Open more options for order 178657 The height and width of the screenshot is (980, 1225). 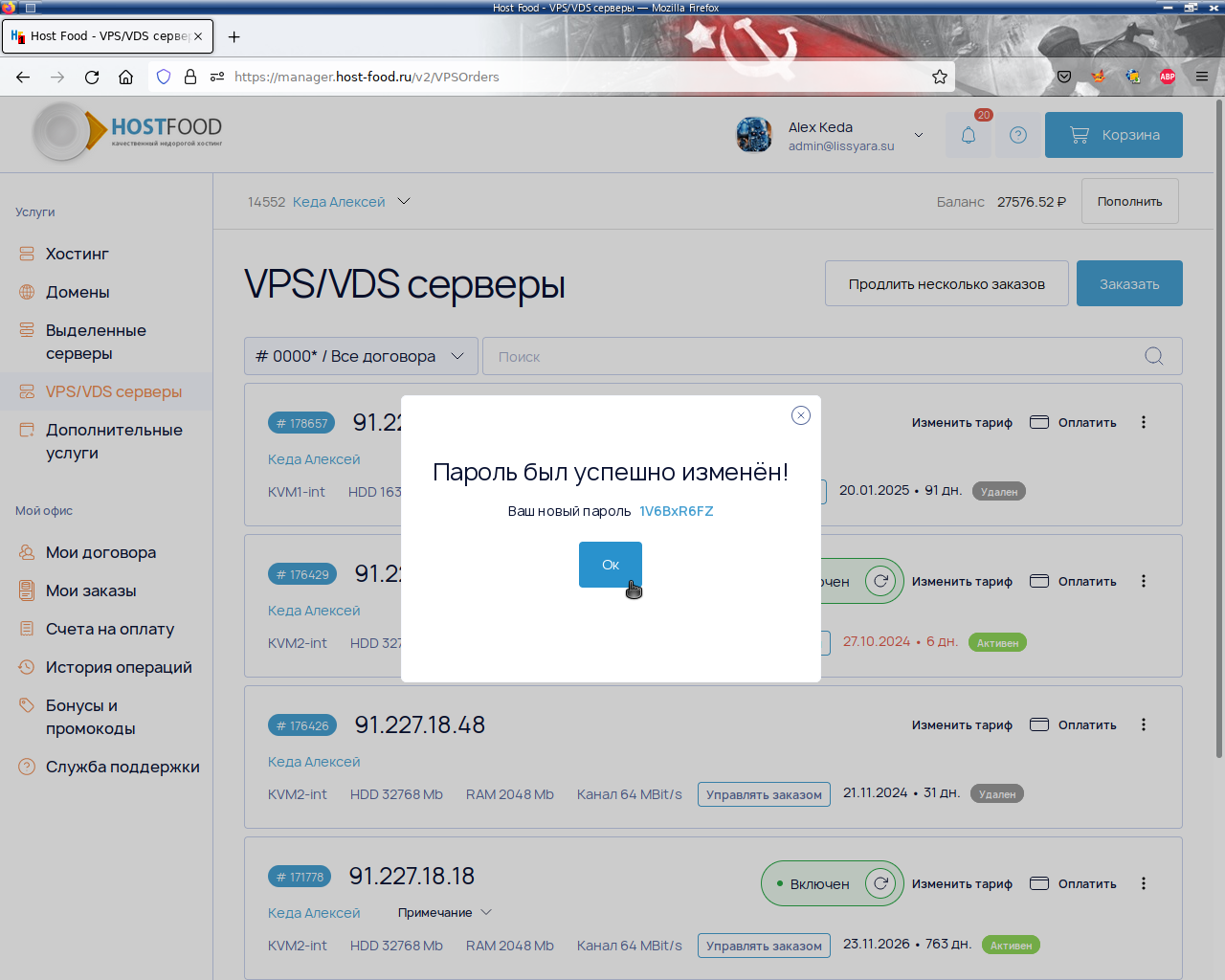point(1144,422)
